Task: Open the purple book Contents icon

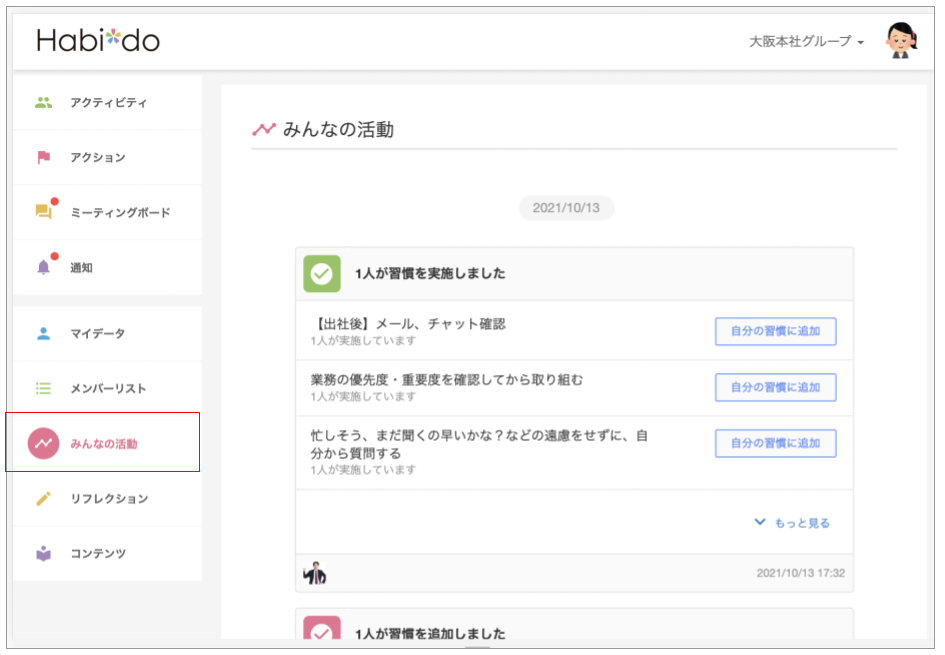Action: (x=43, y=553)
